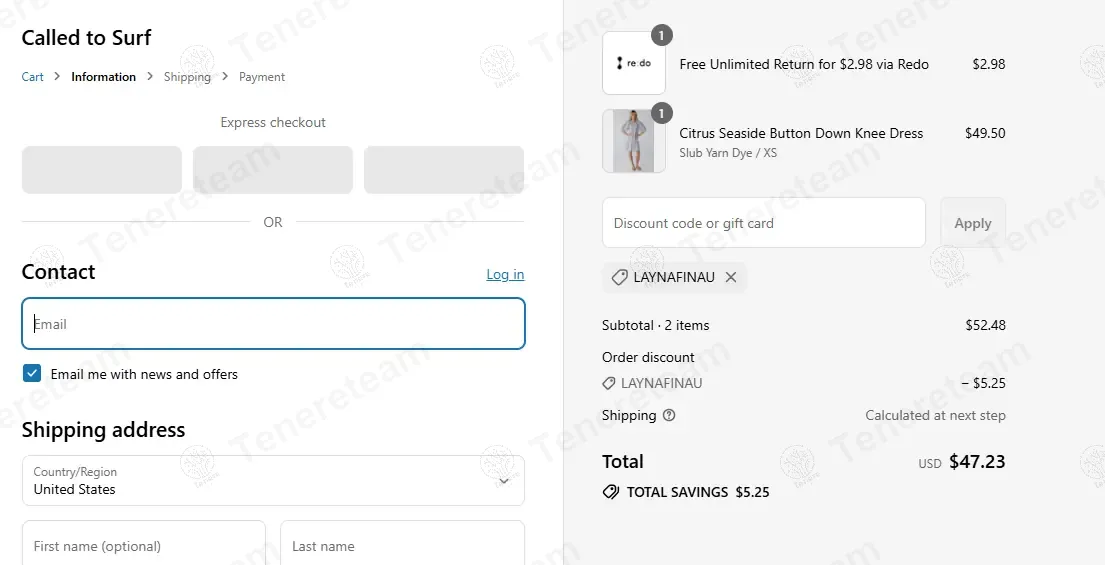
Task: Toggle Email me with news and offers
Action: click(33, 374)
